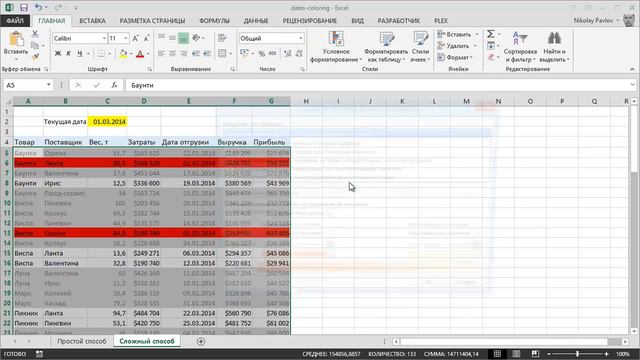This screenshot has height=360, width=640.
Task: Click the Paste (Вставить) clipboard icon
Action: coord(16,40)
